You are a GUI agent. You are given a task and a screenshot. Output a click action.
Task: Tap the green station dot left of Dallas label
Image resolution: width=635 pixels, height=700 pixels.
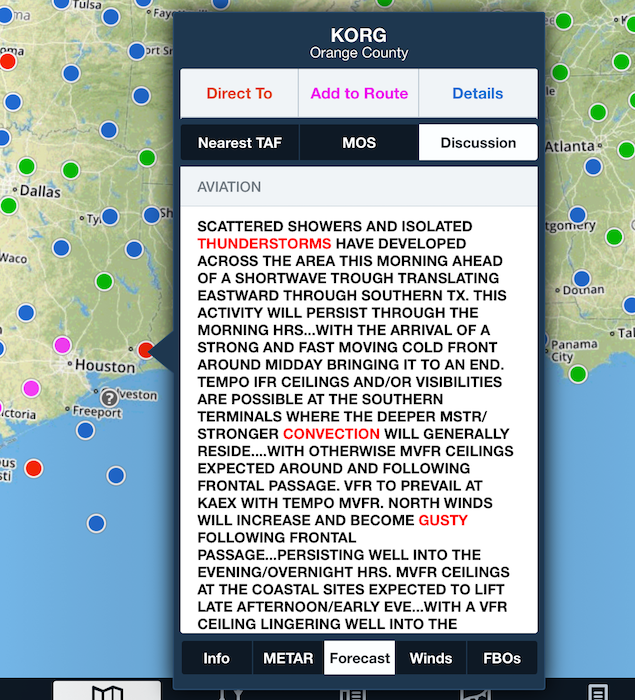point(8,206)
